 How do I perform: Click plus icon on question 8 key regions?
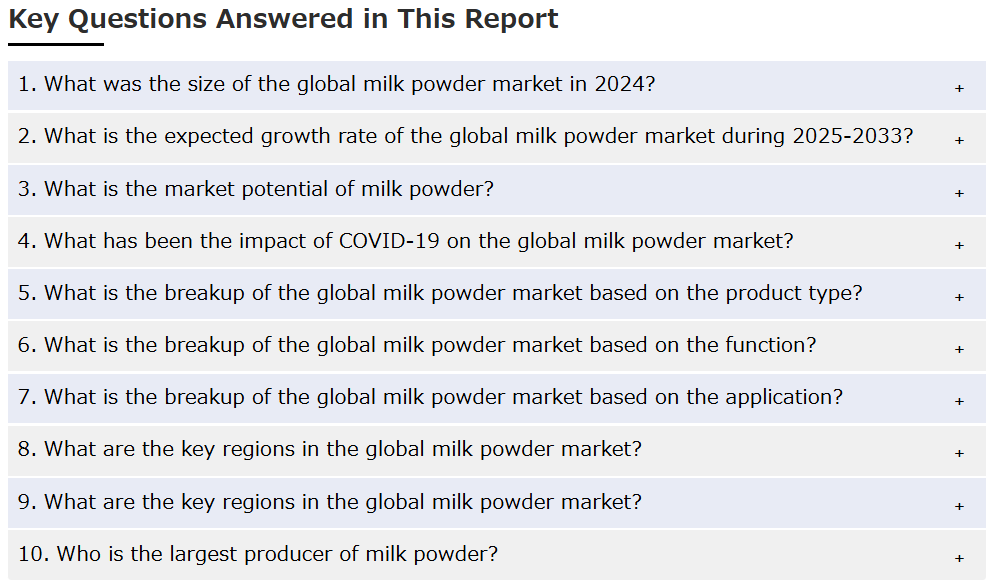pyautogui.click(x=959, y=454)
